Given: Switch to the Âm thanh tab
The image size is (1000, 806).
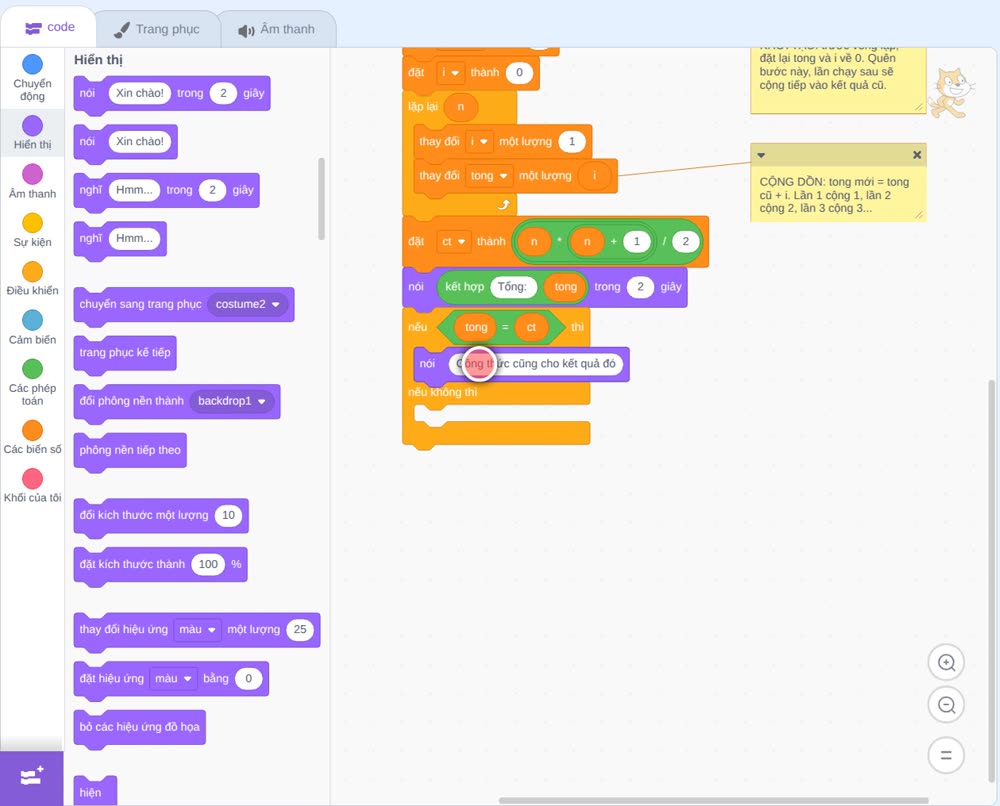Looking at the screenshot, I should coord(277,29).
